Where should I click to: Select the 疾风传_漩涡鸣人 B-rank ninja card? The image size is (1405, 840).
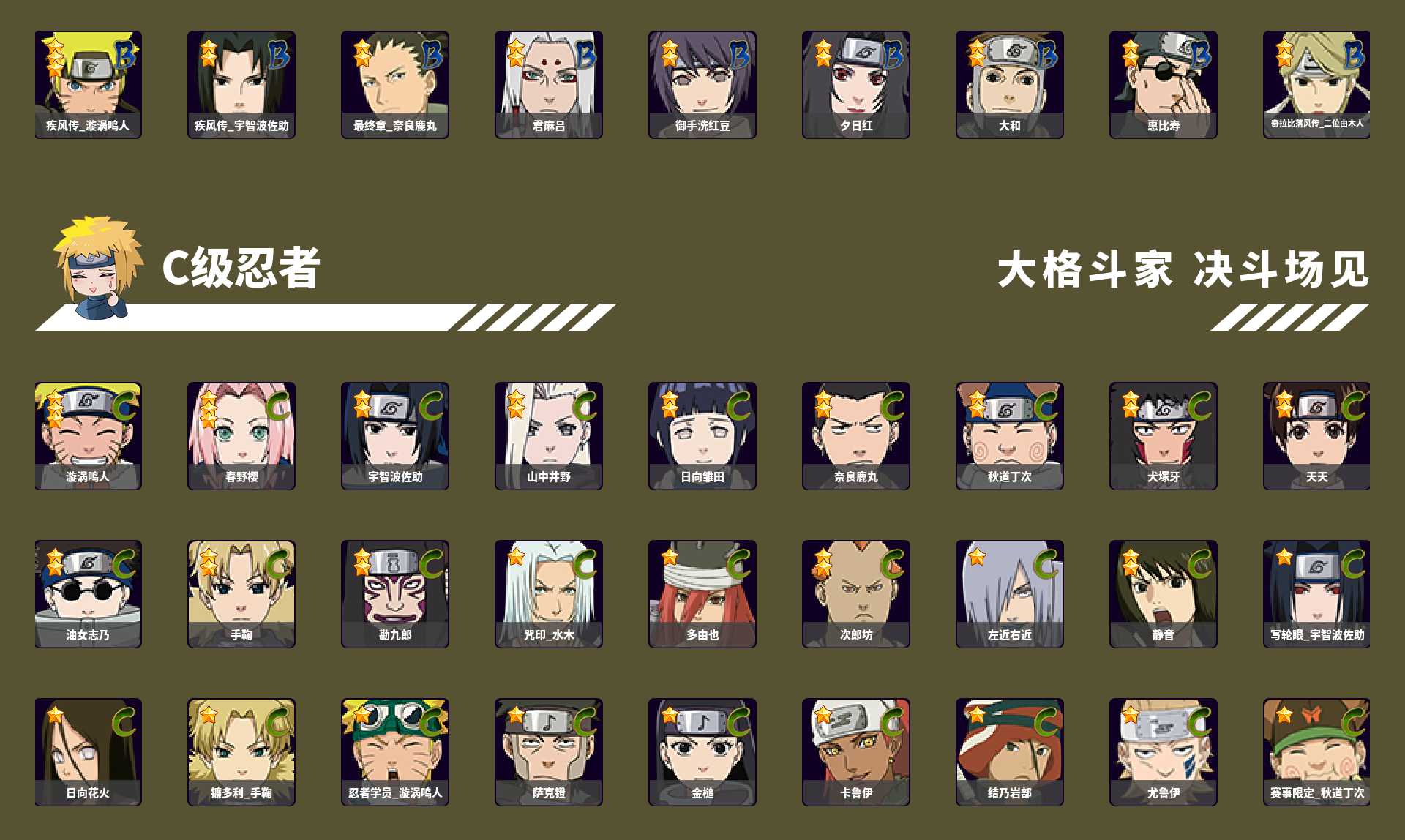[x=88, y=85]
